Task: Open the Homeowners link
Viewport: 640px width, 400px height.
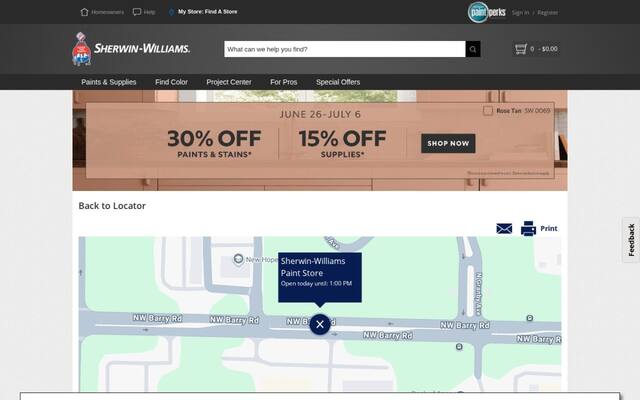Action: click(x=107, y=12)
